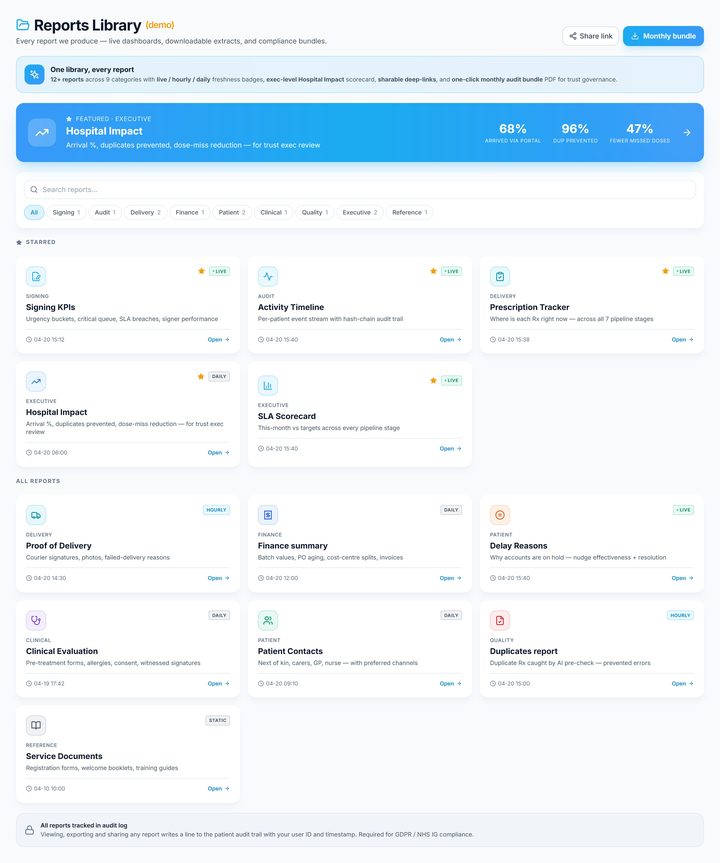
Task: Filter reports by Audit category
Action: click(x=105, y=212)
